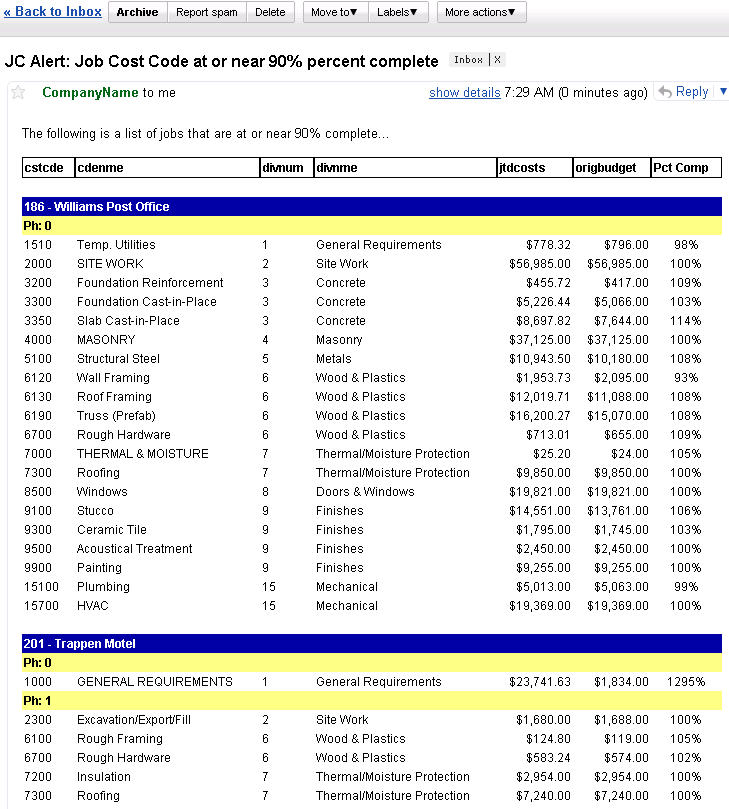Delete this email
Viewport: 729px width, 809px height.
coord(270,12)
